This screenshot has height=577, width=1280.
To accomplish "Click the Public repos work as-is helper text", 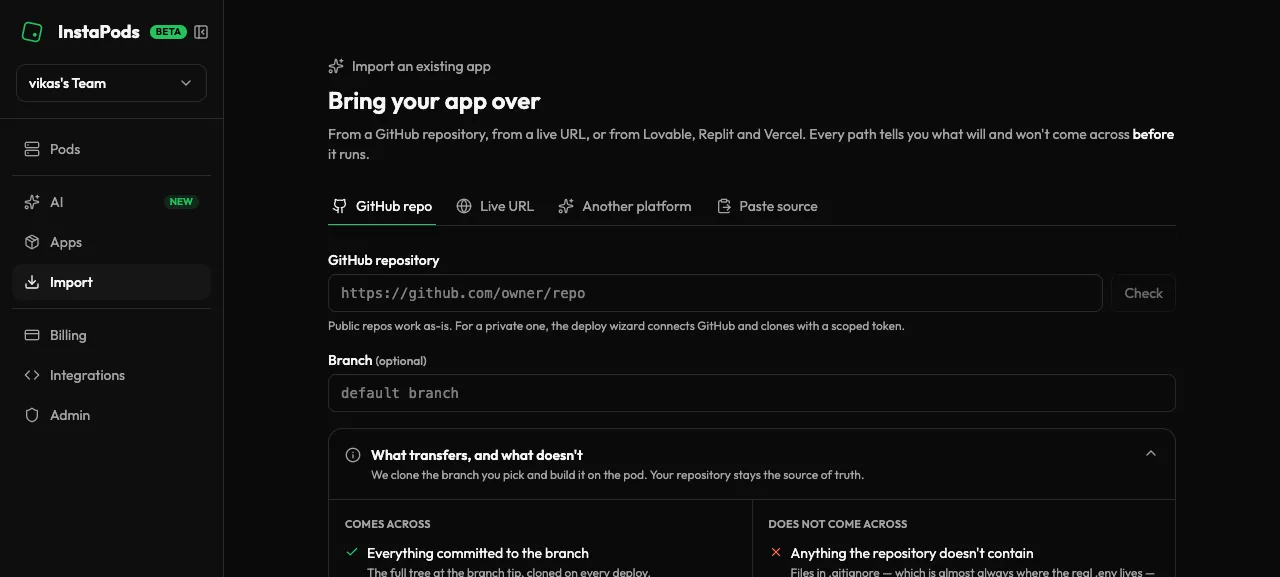I will (616, 326).
